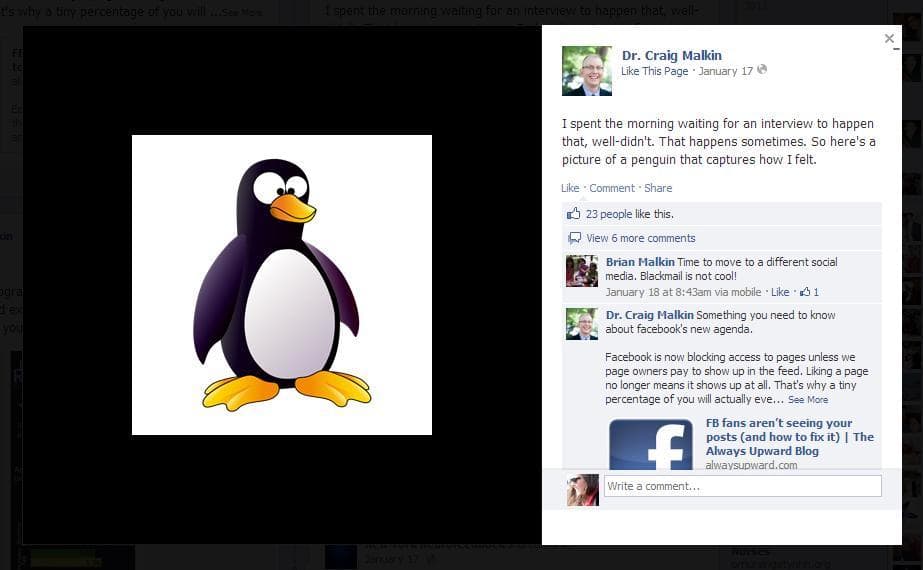Open Dr. Craig Malkin's header profile picture
The height and width of the screenshot is (570, 923).
(x=587, y=71)
